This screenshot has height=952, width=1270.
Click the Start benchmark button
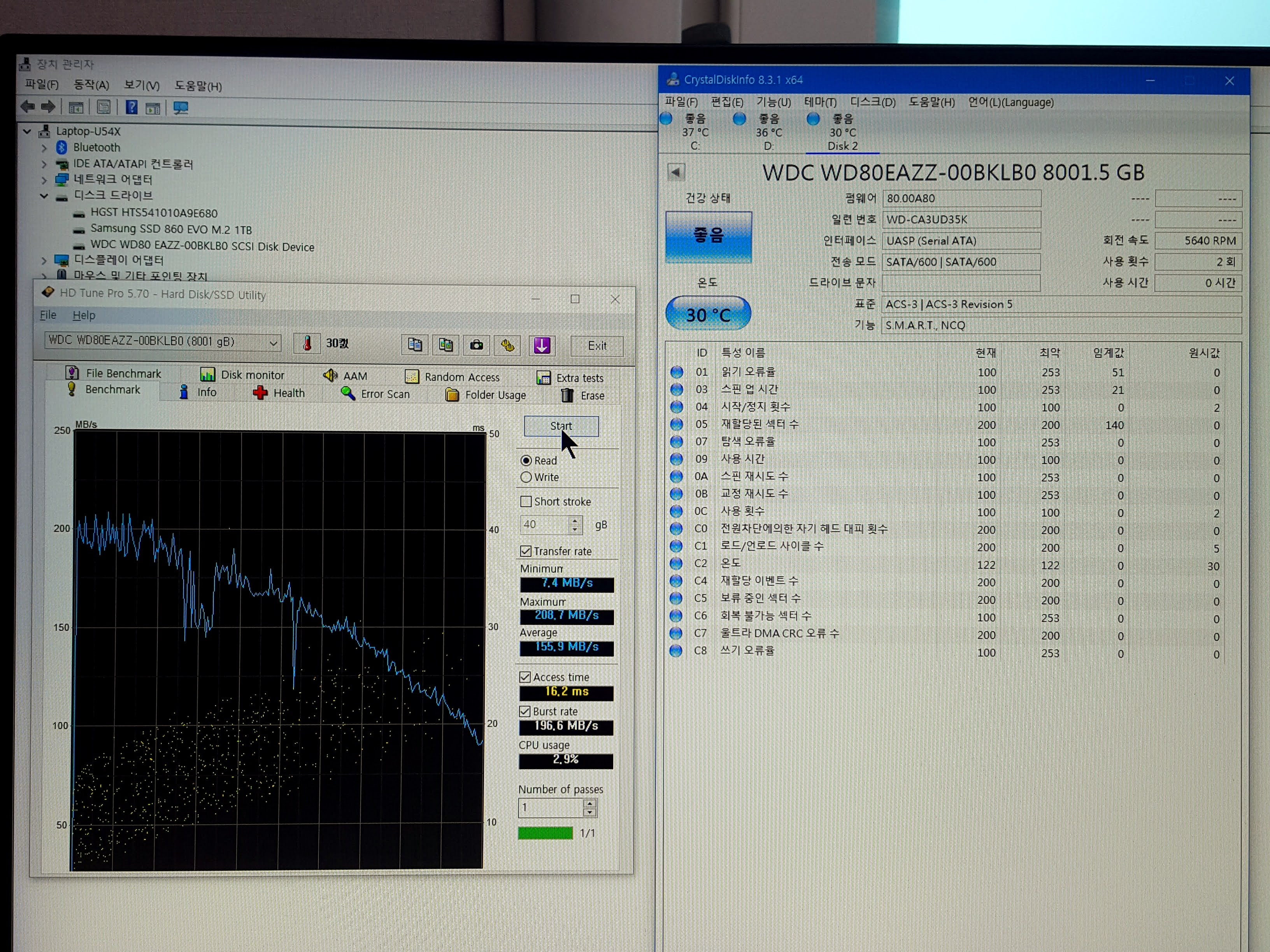pyautogui.click(x=561, y=426)
